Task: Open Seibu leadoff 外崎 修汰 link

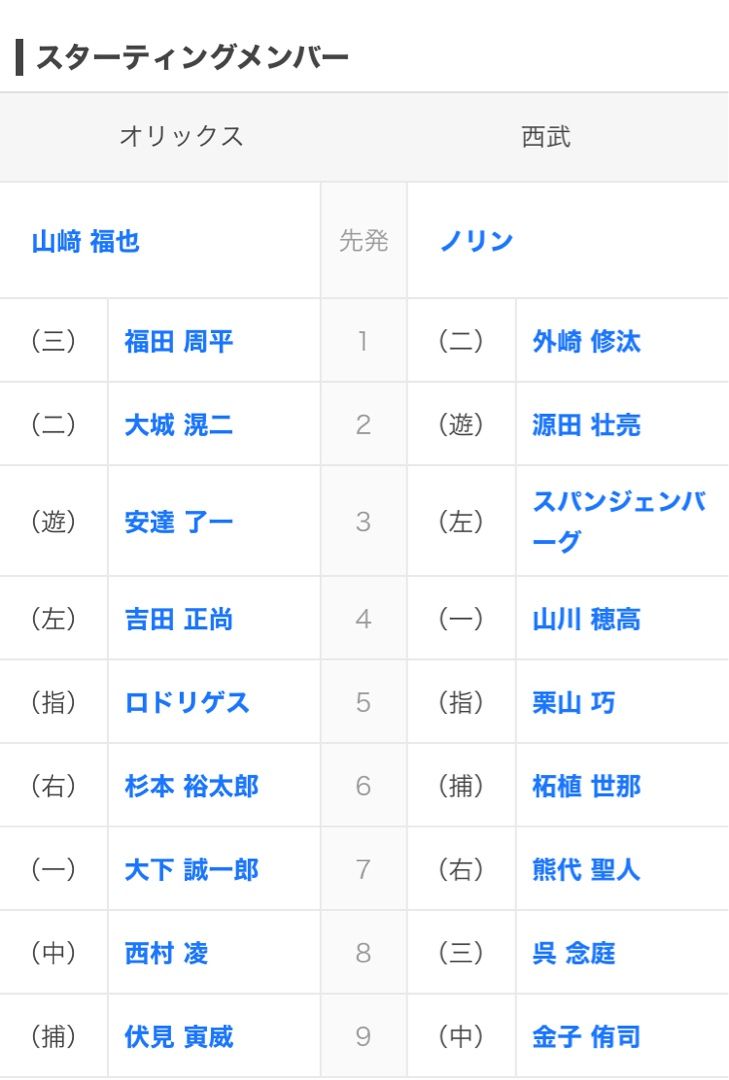Action: tap(586, 341)
